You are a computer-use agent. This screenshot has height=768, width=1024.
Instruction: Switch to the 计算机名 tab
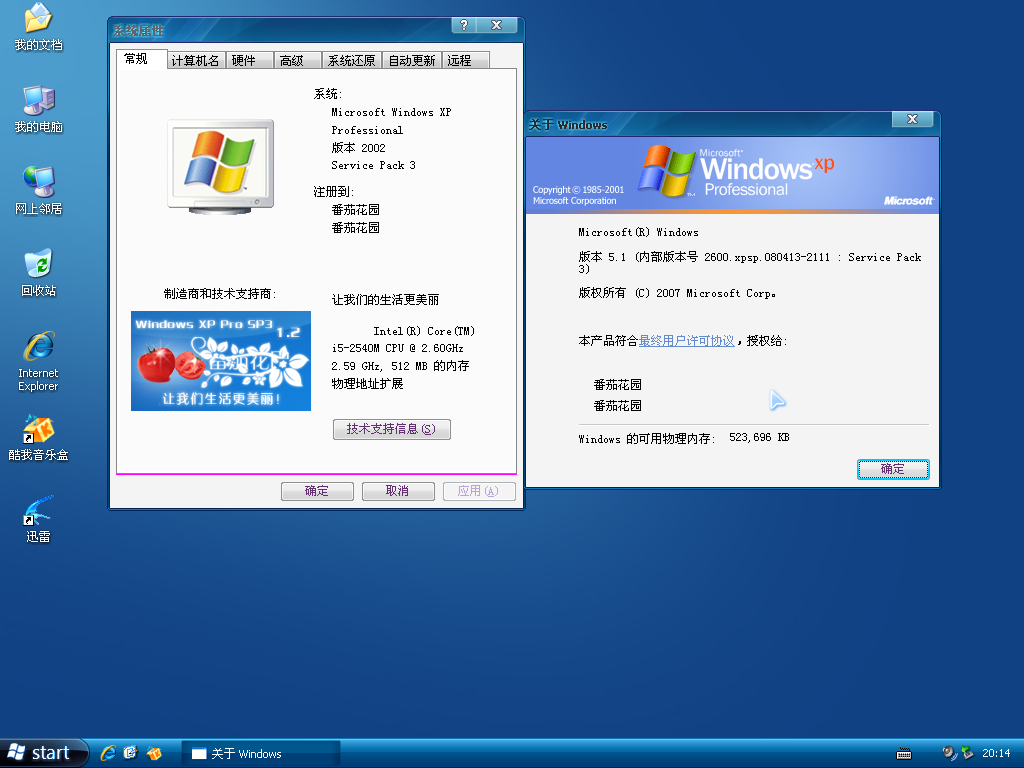pyautogui.click(x=195, y=61)
